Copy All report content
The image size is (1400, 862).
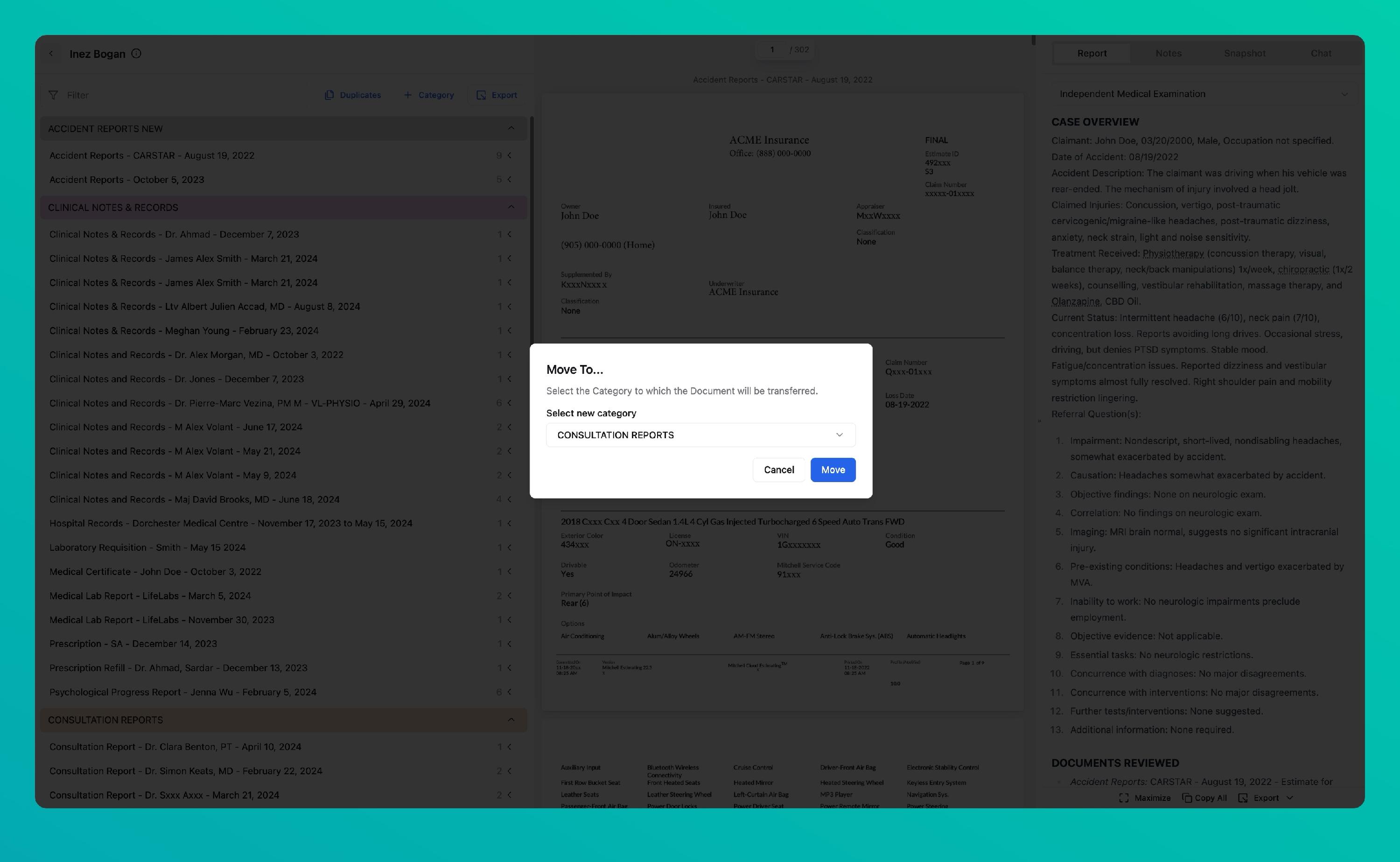(1204, 798)
